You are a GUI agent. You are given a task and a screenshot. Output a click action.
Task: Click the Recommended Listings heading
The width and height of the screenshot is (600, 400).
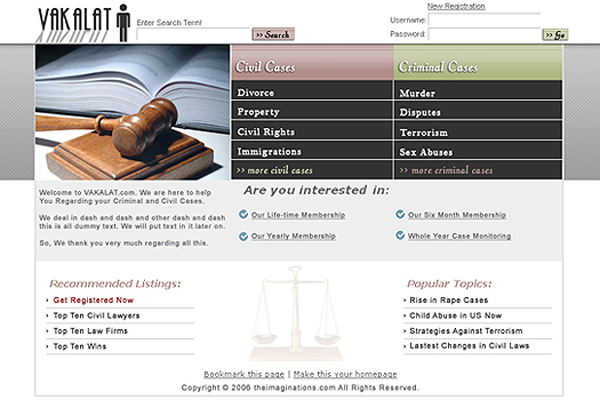pyautogui.click(x=115, y=284)
